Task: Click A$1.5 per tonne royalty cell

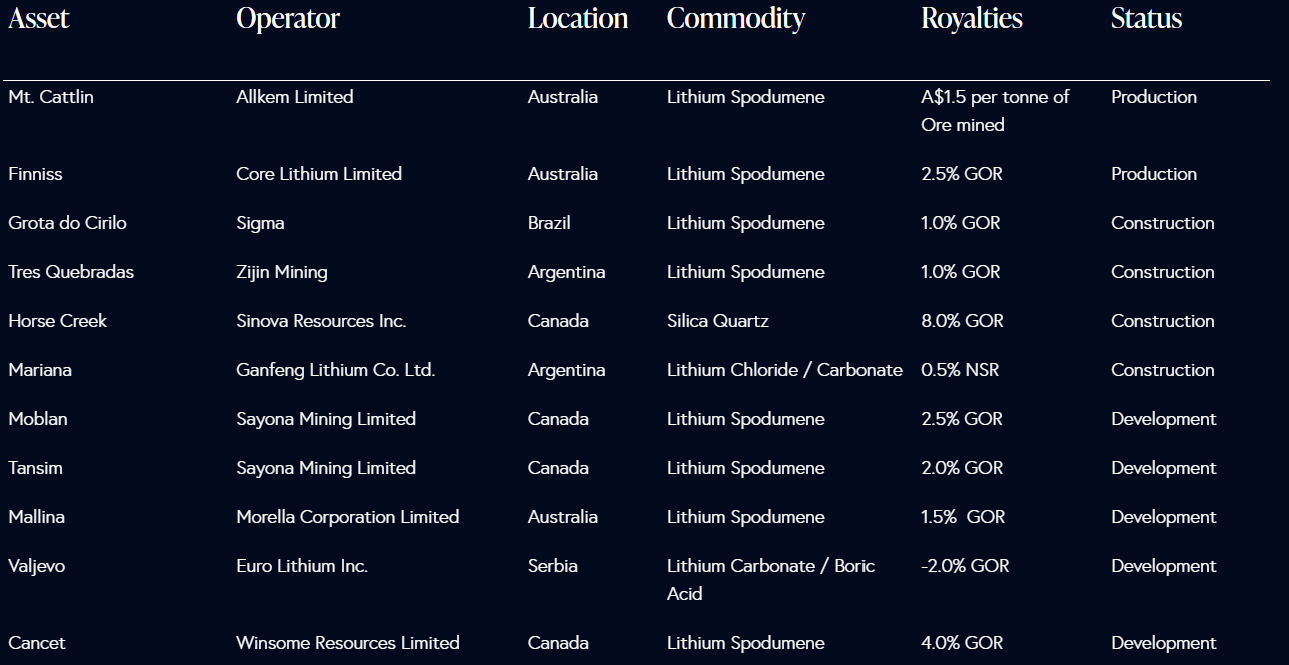Action: [995, 111]
